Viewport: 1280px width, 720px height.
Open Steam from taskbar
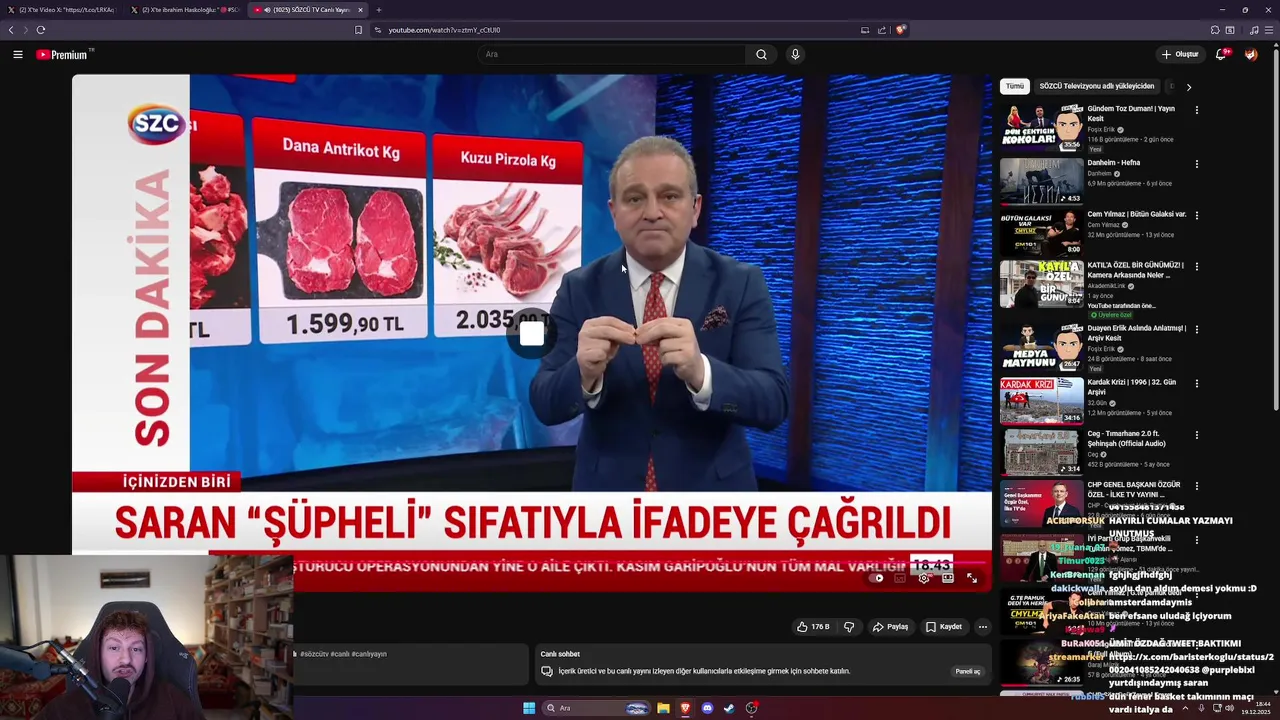click(729, 708)
